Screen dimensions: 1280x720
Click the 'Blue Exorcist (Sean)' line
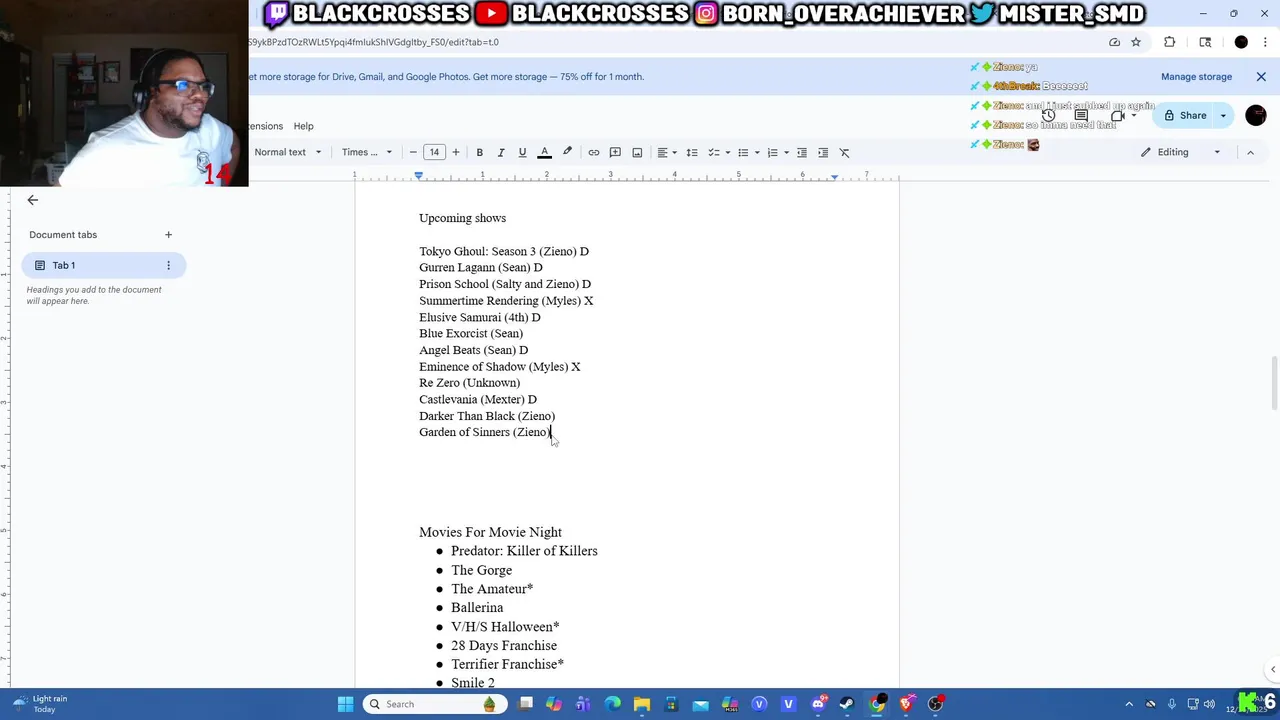coord(471,333)
